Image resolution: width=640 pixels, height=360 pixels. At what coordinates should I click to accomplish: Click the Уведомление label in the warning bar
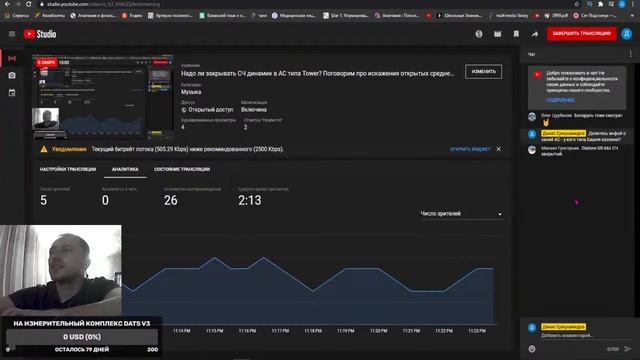pos(69,149)
